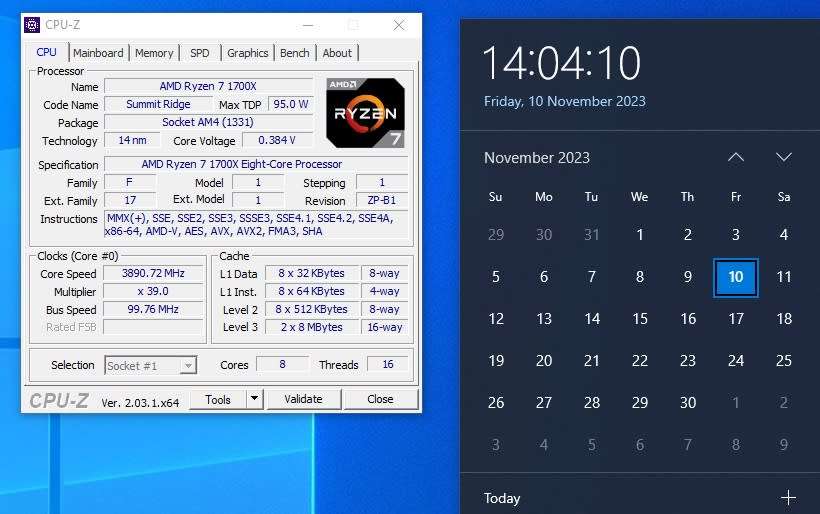Click the ZP-B1 revision value
Screen dimensions: 820x514
tap(382, 200)
